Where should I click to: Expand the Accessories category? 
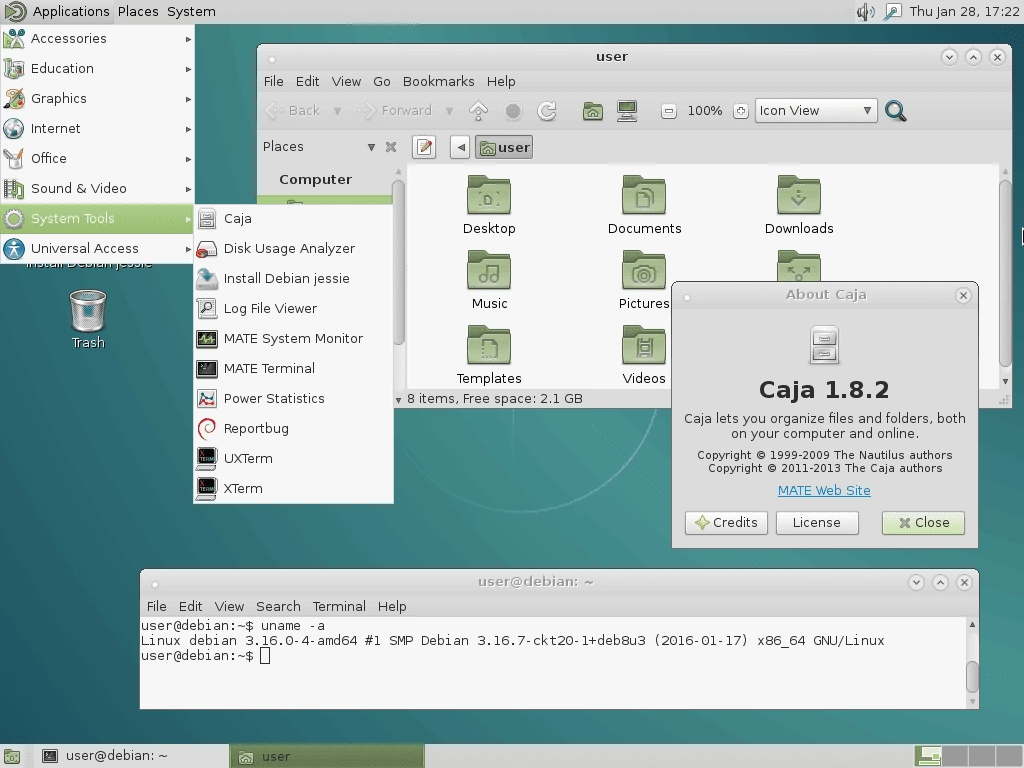tap(97, 39)
